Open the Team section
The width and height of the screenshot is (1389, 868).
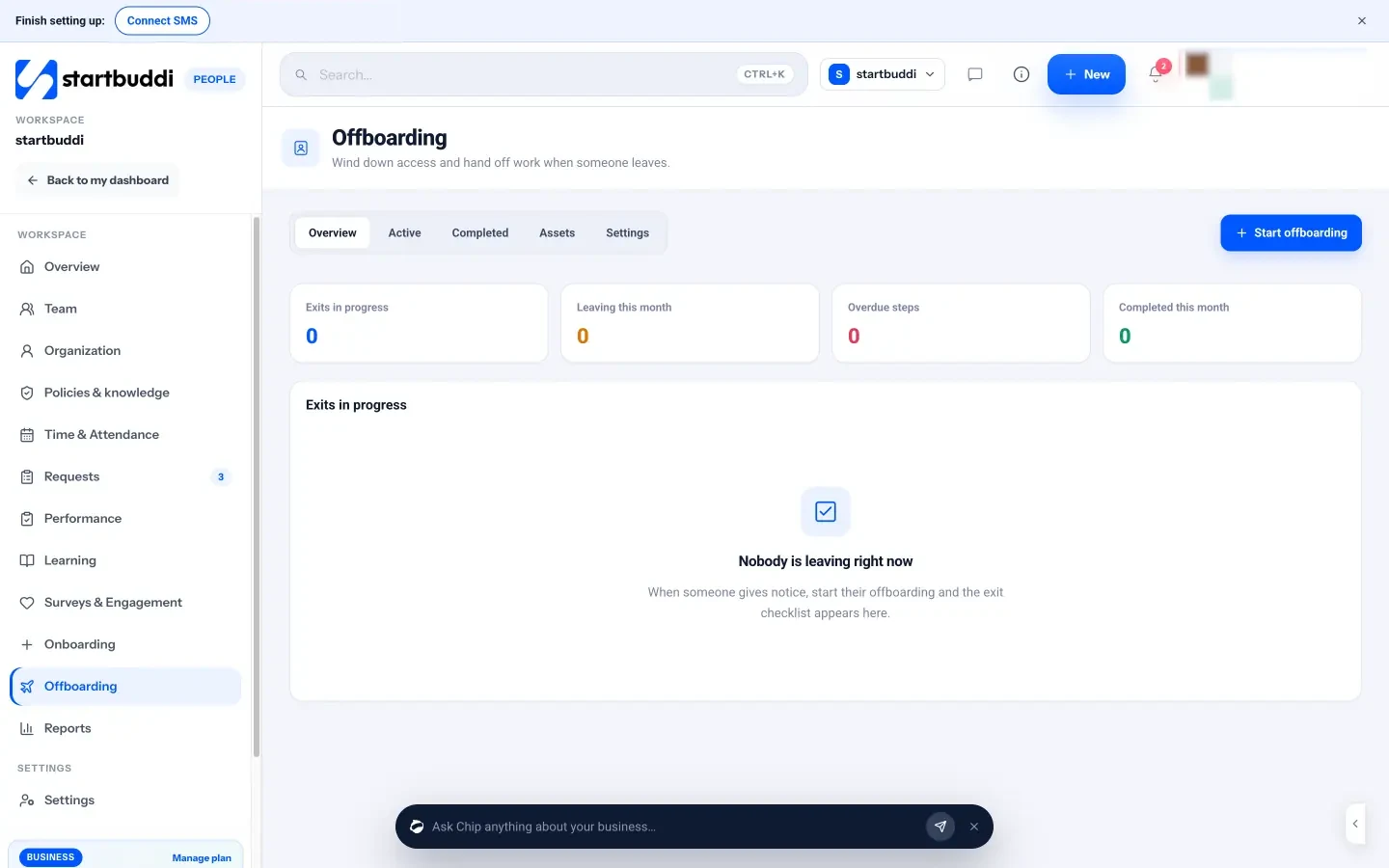click(x=125, y=309)
